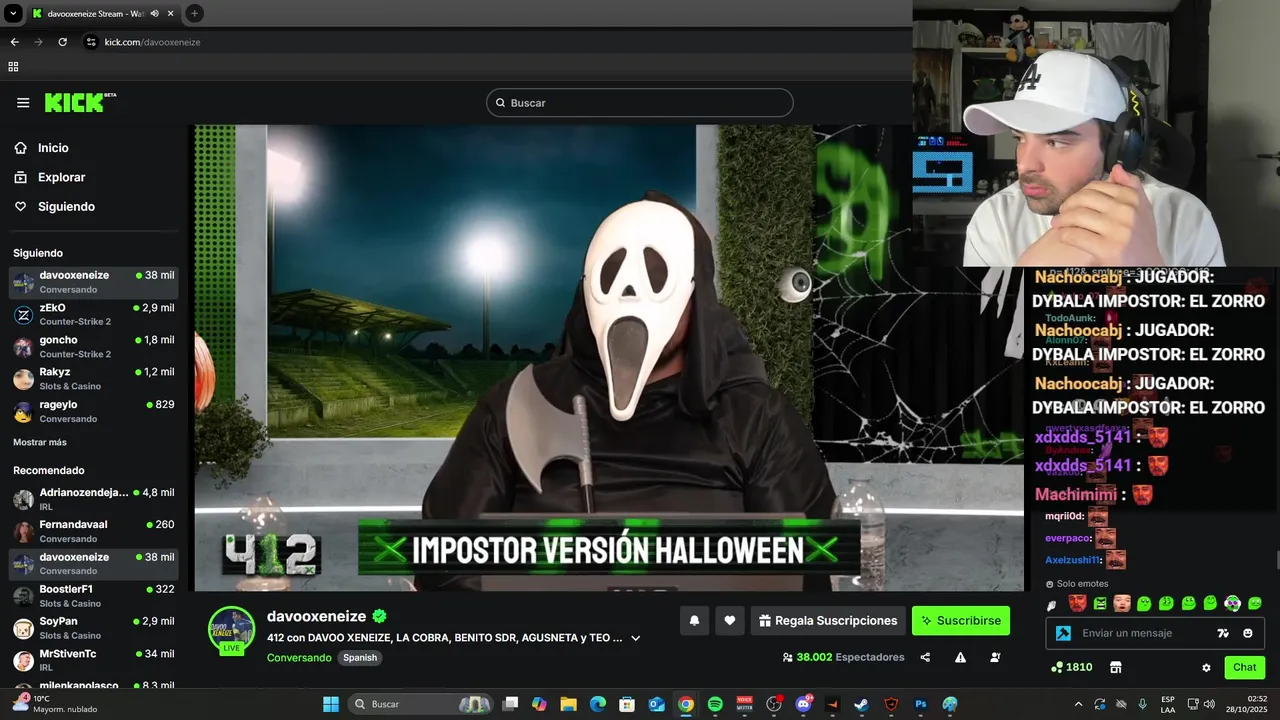Open the emoji picker in chat input
Screen dimensions: 1280x720
[x=1248, y=633]
